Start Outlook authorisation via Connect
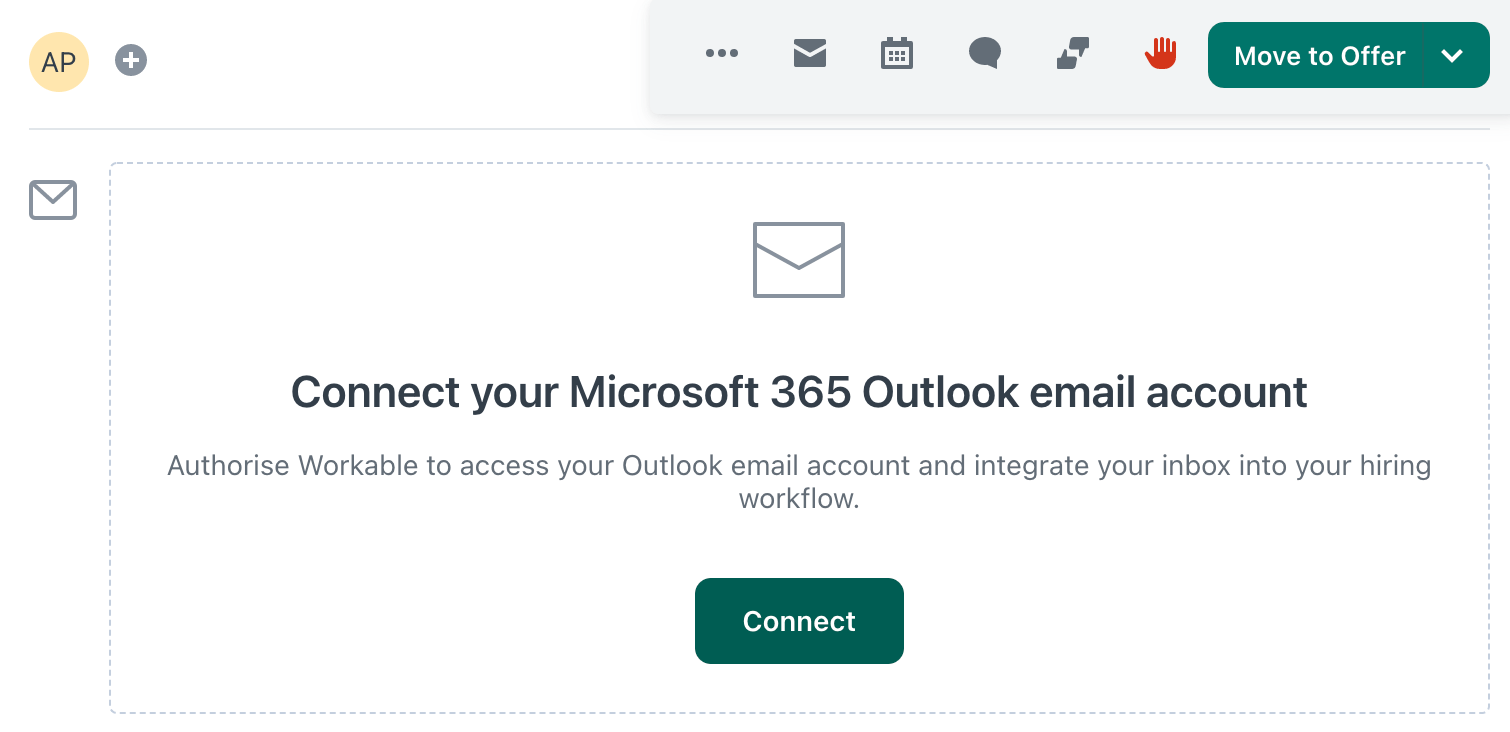This screenshot has height=732, width=1510. 799,621
